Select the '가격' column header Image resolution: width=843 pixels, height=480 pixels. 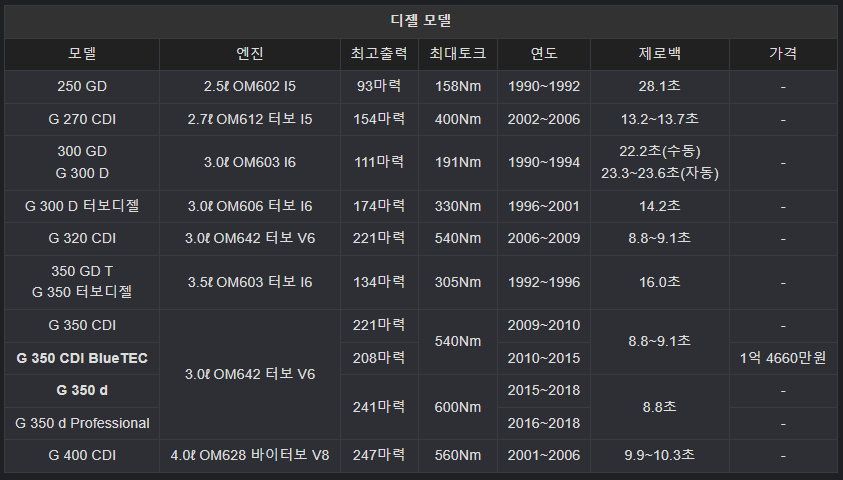point(783,54)
